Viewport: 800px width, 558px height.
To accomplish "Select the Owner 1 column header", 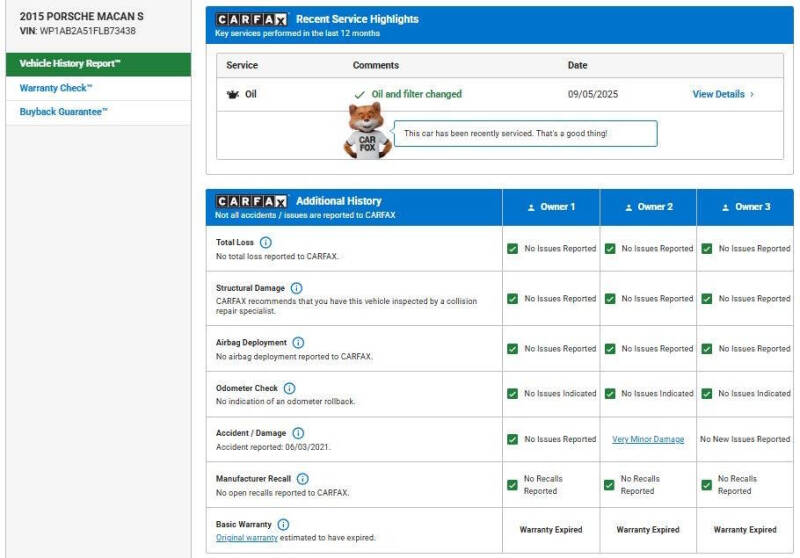I will click(x=551, y=207).
